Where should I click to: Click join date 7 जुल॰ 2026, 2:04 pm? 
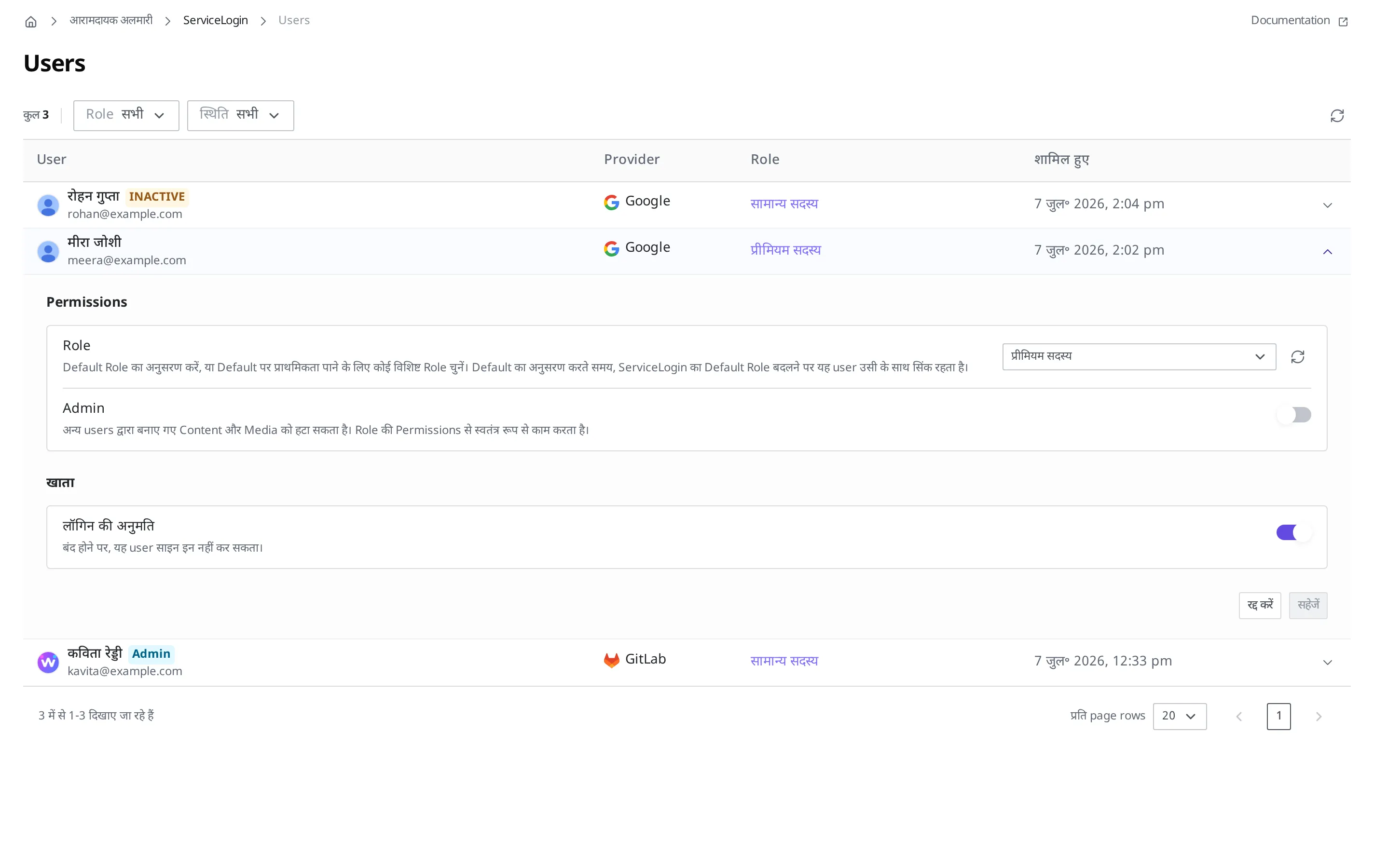[x=1099, y=203]
